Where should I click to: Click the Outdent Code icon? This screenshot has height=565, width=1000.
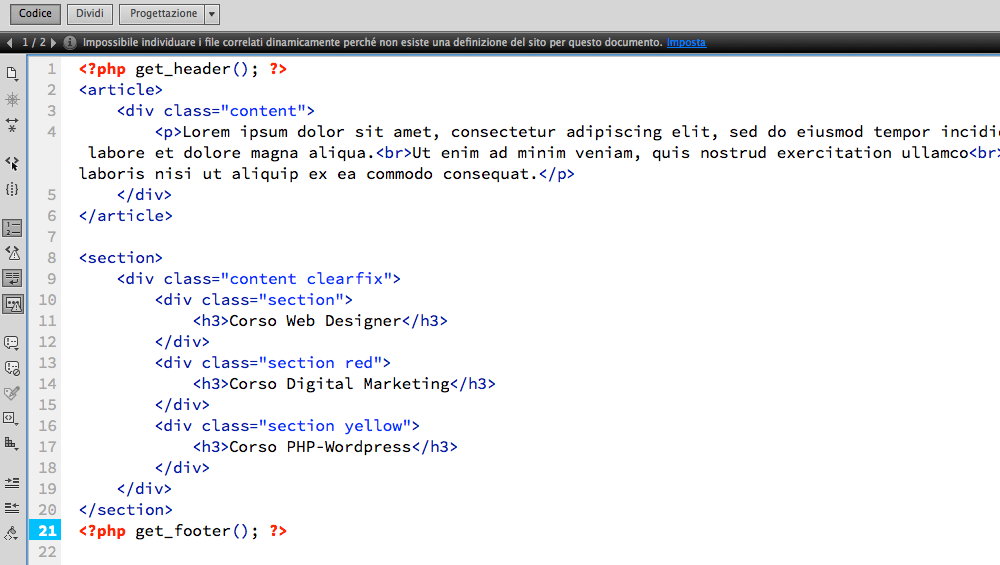[12, 508]
